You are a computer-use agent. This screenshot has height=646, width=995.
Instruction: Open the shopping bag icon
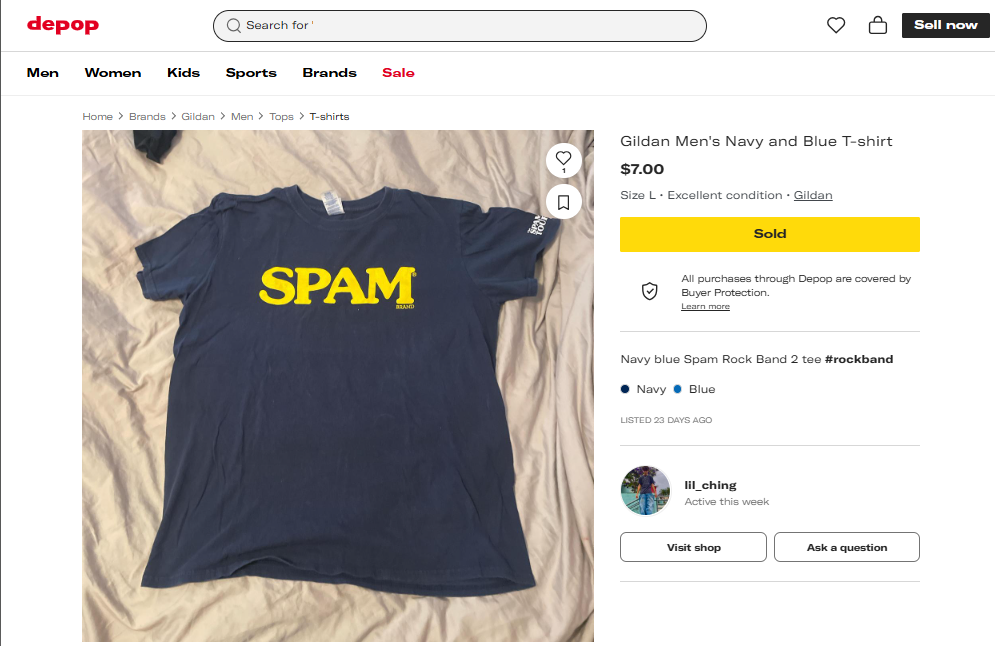878,25
